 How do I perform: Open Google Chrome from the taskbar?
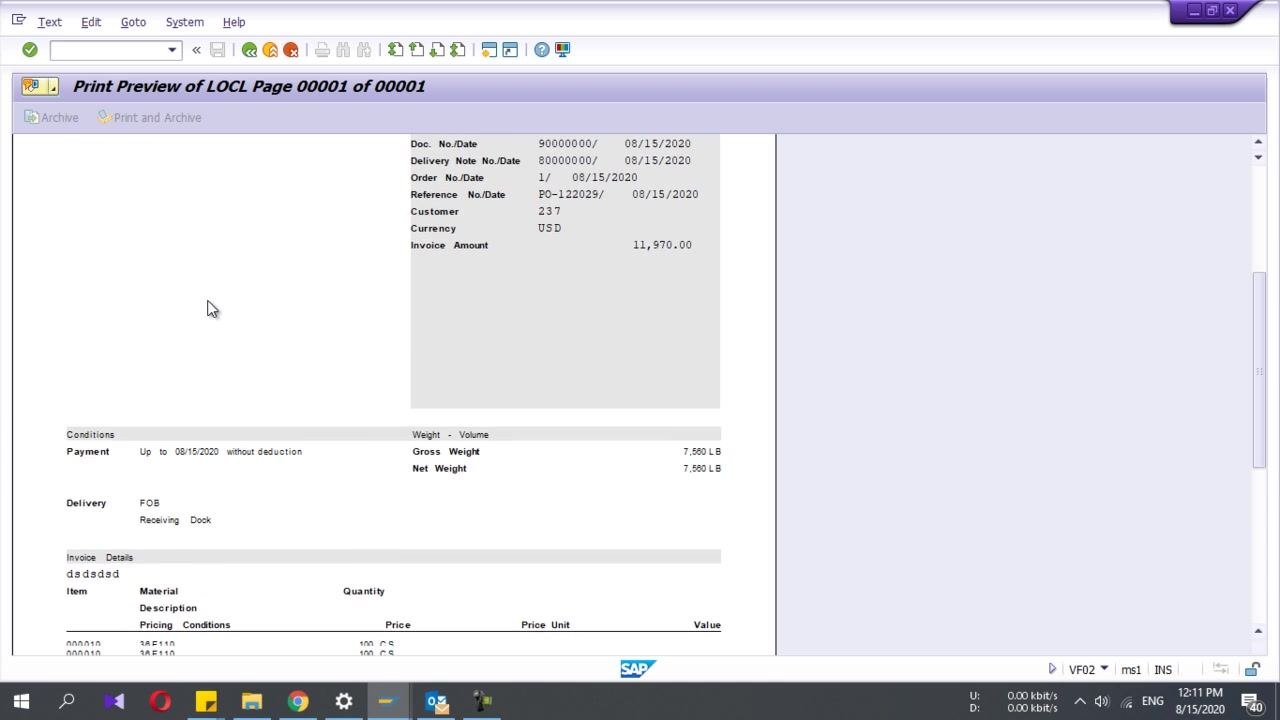click(298, 701)
